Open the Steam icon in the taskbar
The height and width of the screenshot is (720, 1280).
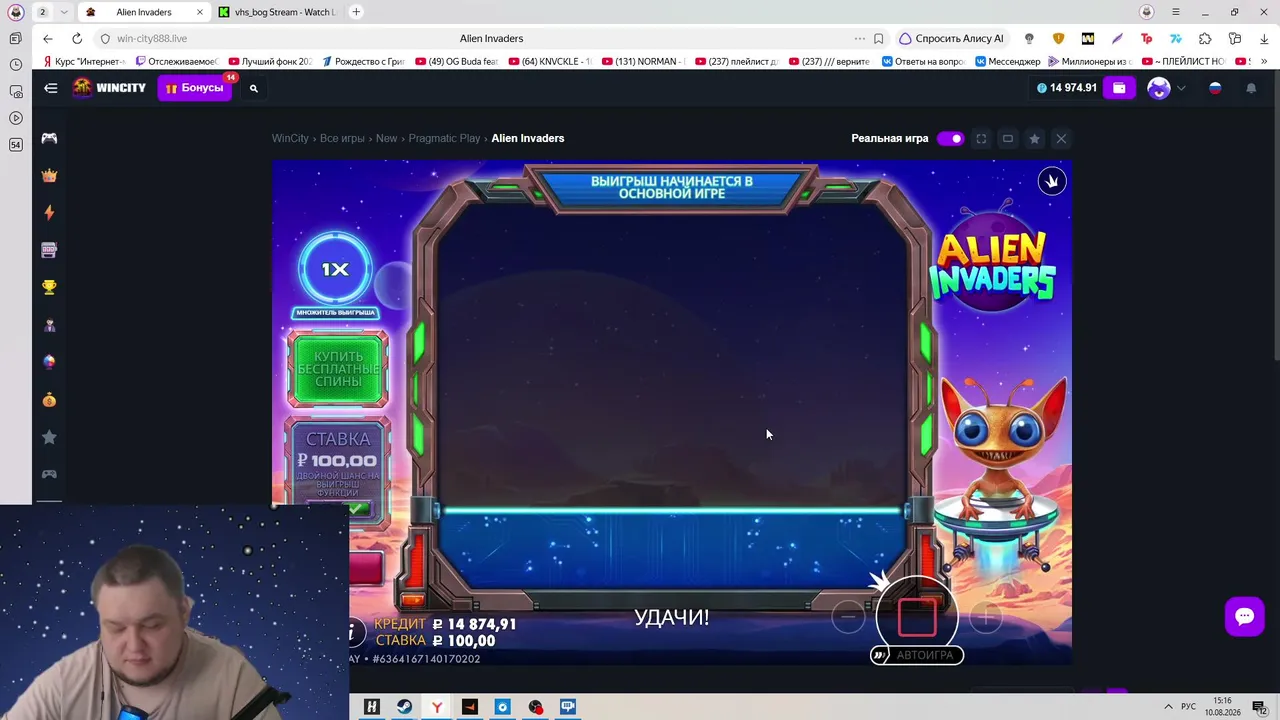click(x=404, y=707)
